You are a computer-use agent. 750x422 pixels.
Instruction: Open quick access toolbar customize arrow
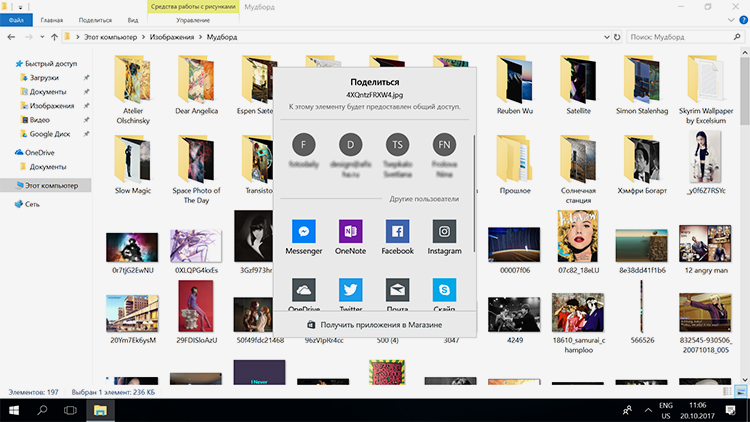[x=20, y=7]
